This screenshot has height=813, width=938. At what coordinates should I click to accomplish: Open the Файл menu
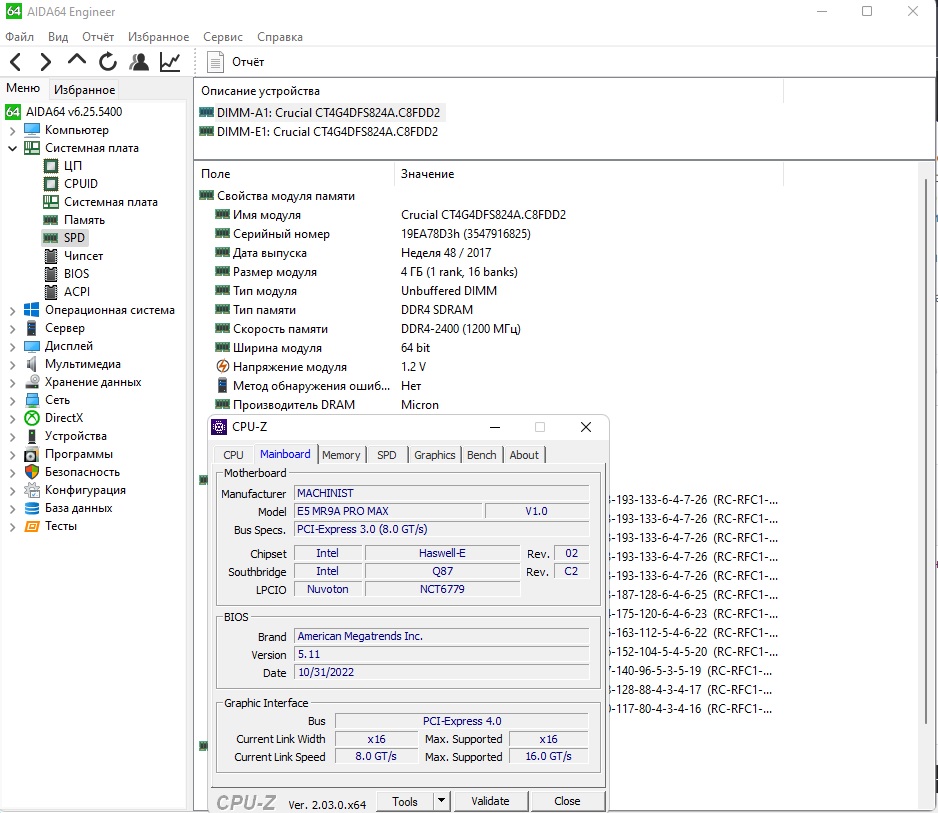[20, 36]
